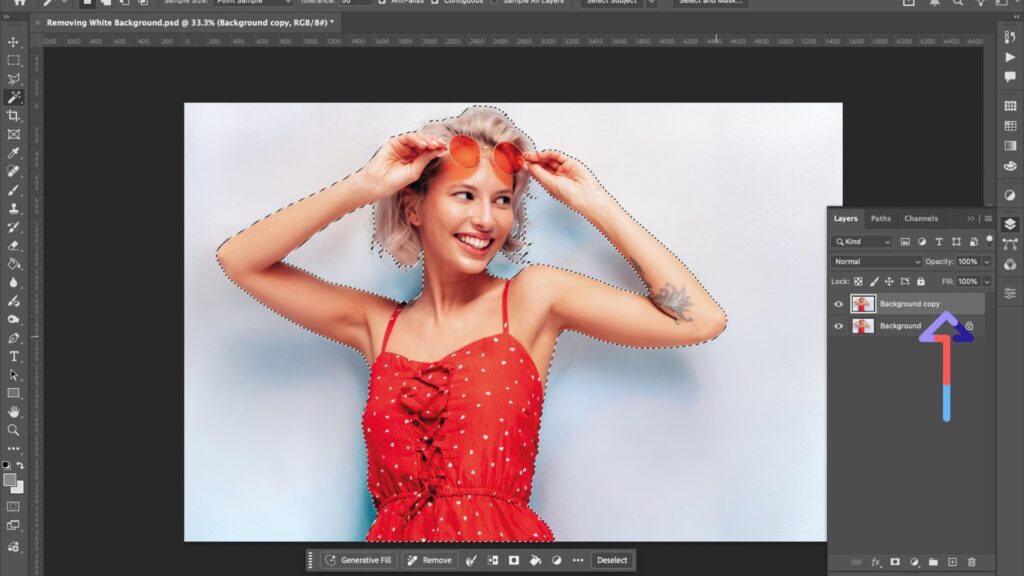This screenshot has width=1024, height=576.
Task: Select the Brush tool
Action: (x=13, y=190)
